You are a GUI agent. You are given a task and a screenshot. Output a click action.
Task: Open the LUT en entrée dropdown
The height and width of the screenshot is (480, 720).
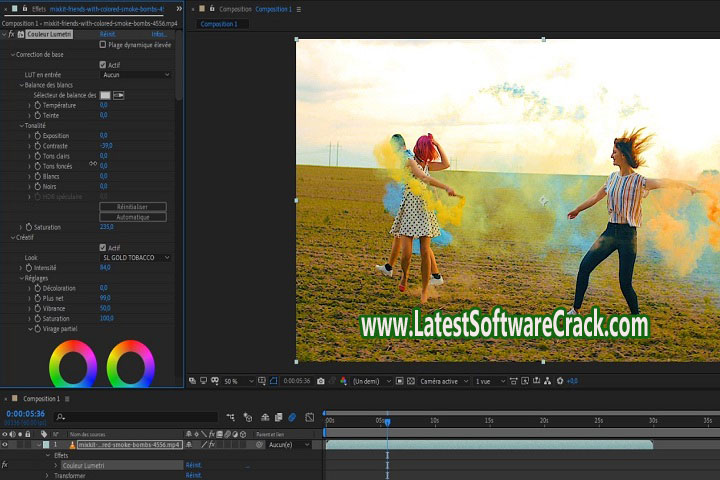pyautogui.click(x=136, y=75)
